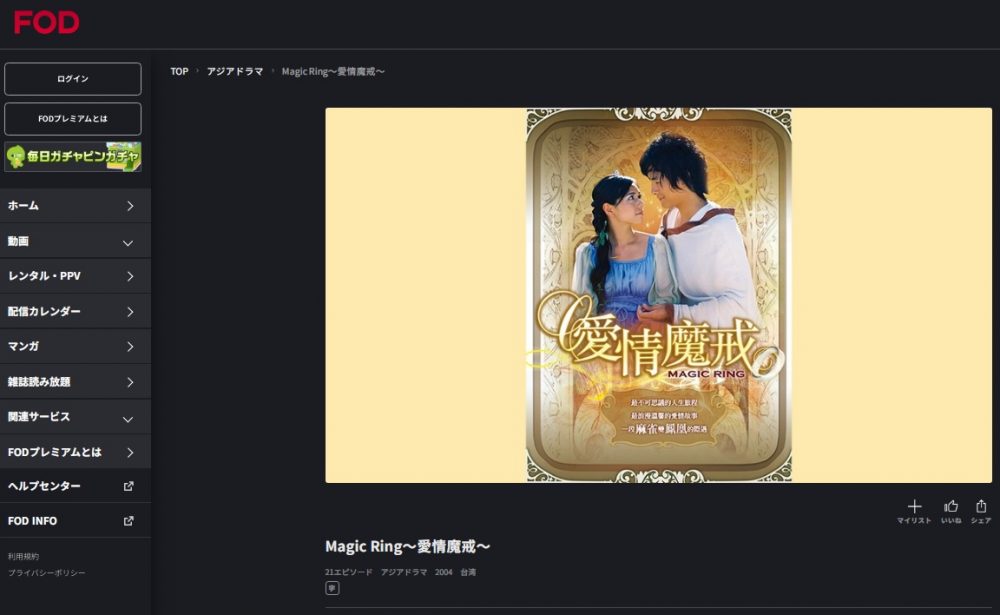
Task: Open the 毎日ガチャピンガチャ banner
Action: tap(73, 156)
